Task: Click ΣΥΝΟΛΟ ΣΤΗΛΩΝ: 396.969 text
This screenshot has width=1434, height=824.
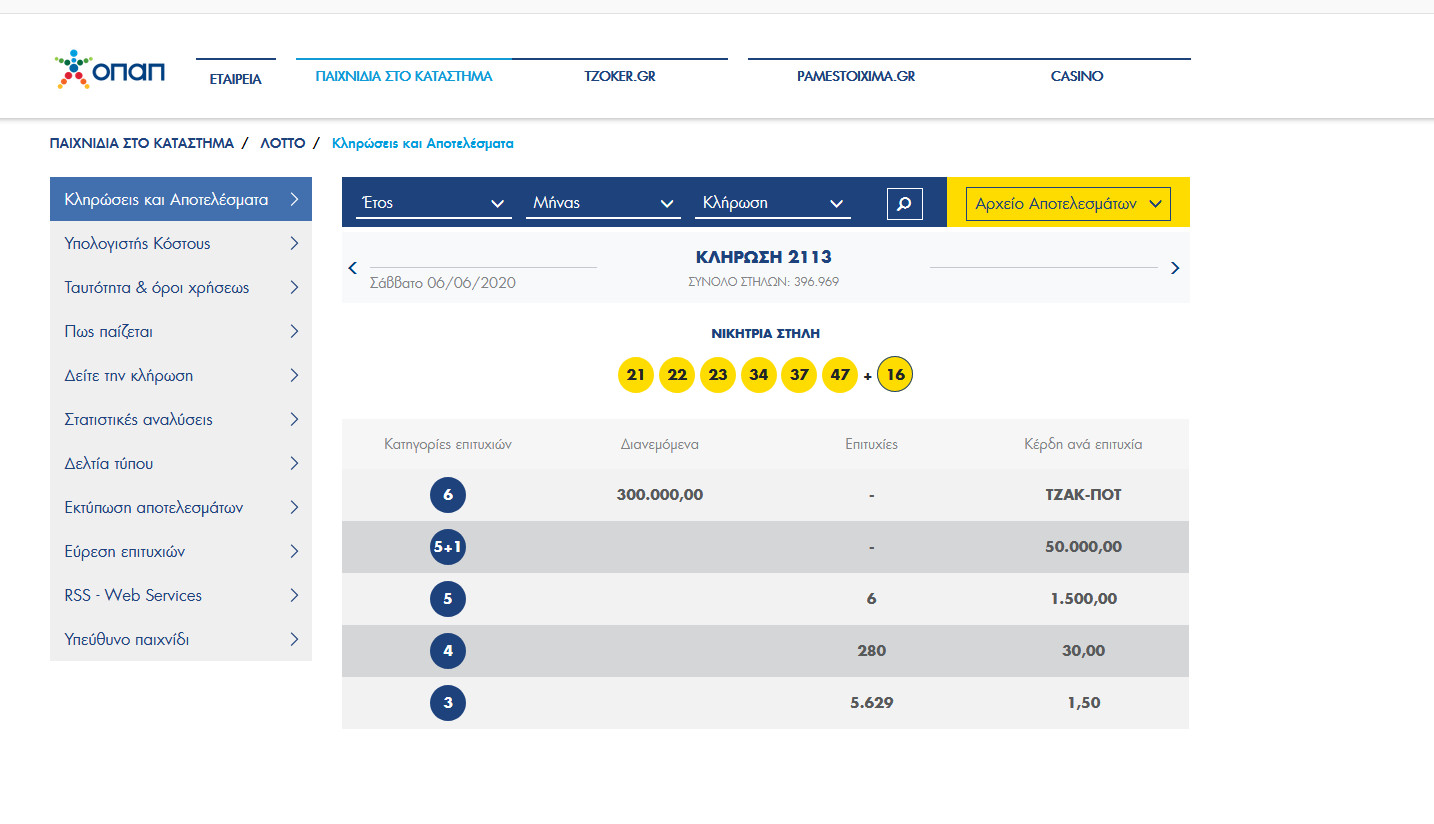Action: (x=764, y=282)
